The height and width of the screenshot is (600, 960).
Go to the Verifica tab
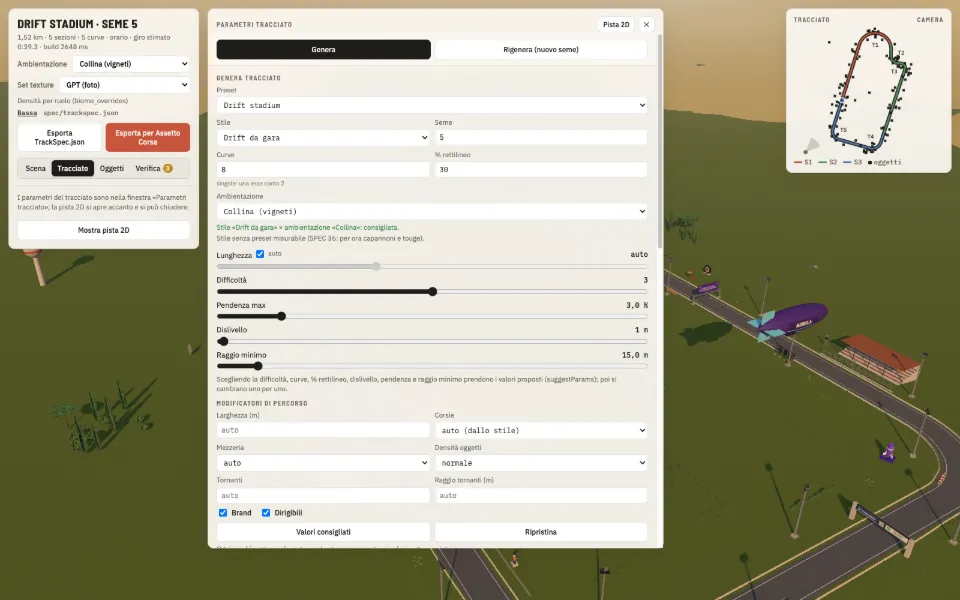153,168
